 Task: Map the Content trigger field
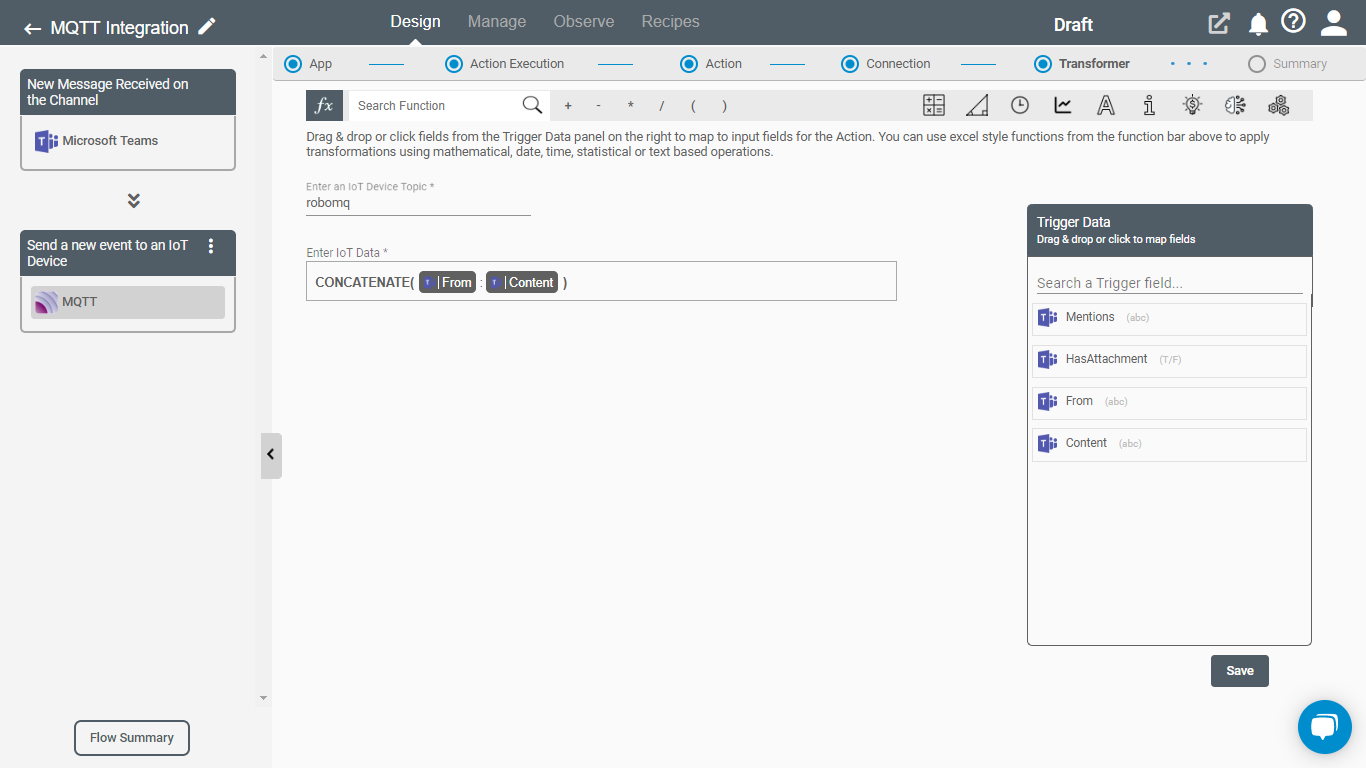(1169, 445)
